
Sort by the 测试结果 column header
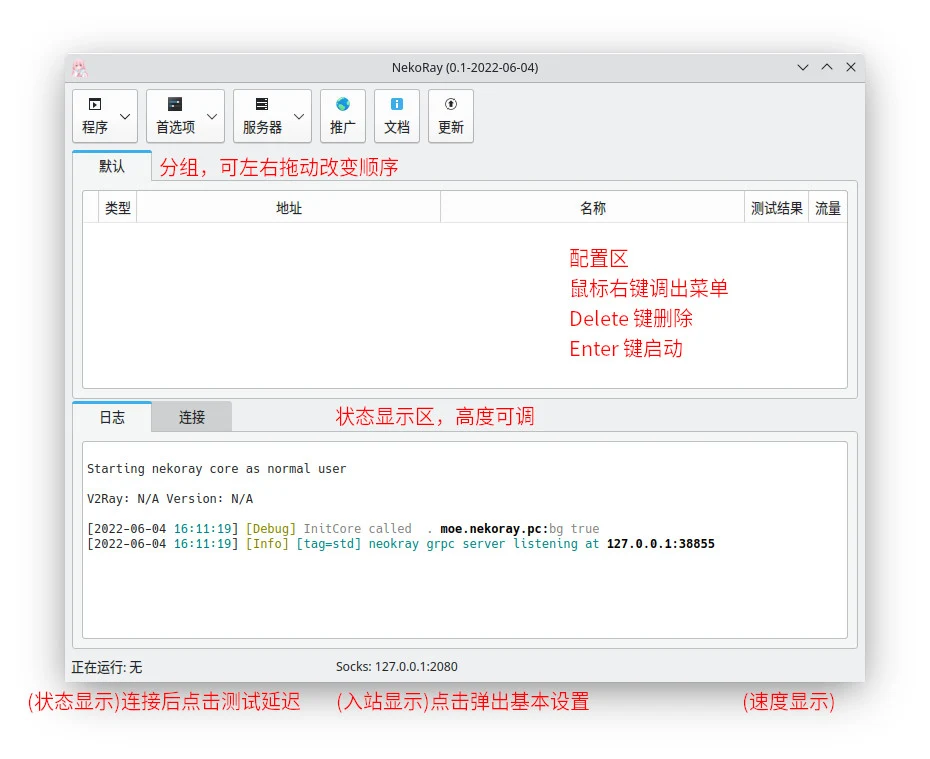(x=776, y=208)
